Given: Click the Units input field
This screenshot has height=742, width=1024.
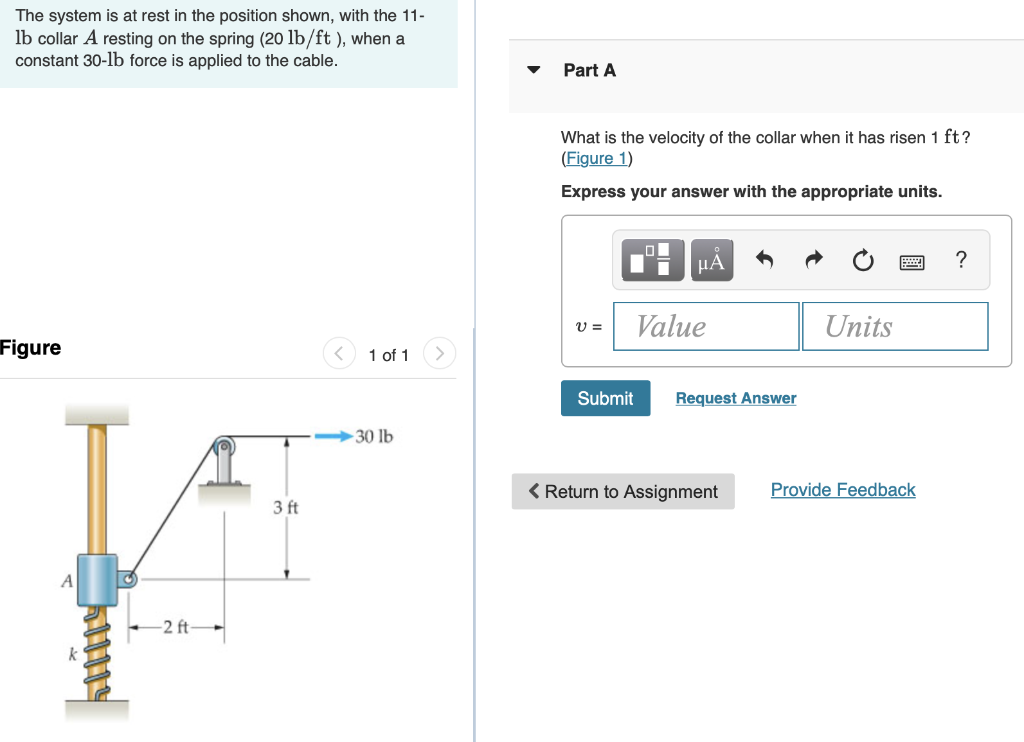Looking at the screenshot, I should click(x=894, y=326).
